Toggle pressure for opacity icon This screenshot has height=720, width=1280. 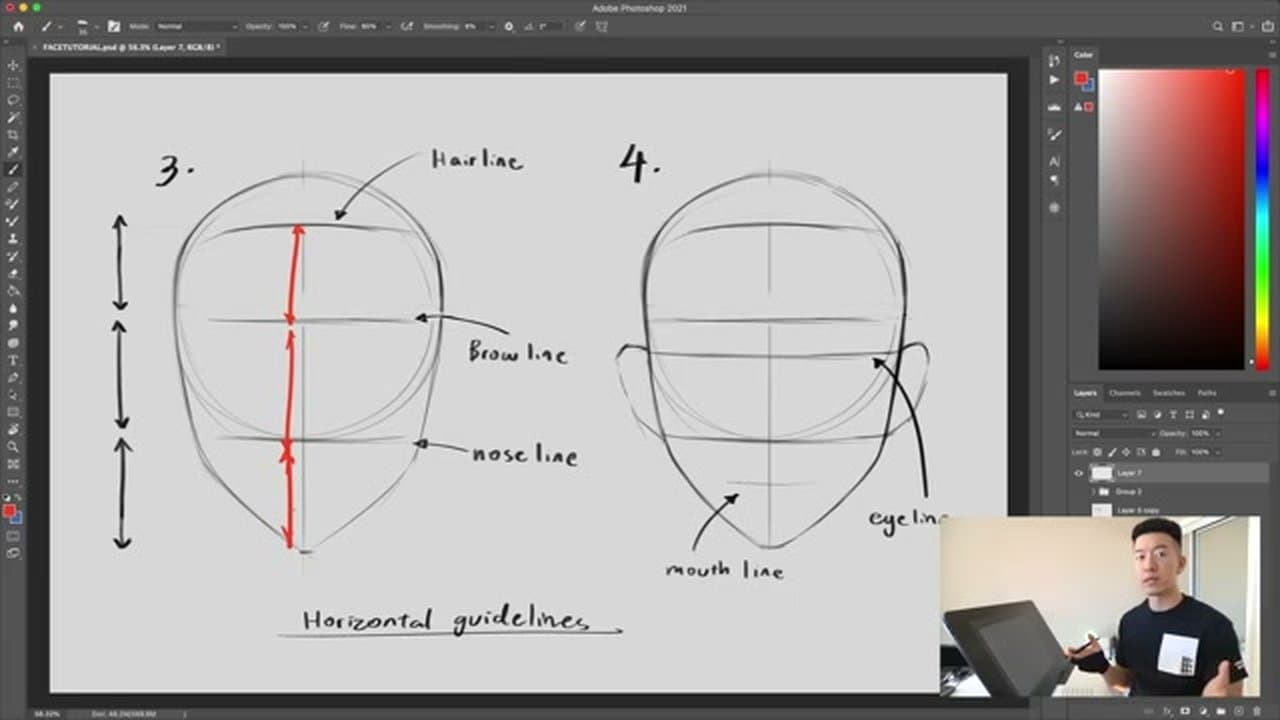pyautogui.click(x=324, y=25)
